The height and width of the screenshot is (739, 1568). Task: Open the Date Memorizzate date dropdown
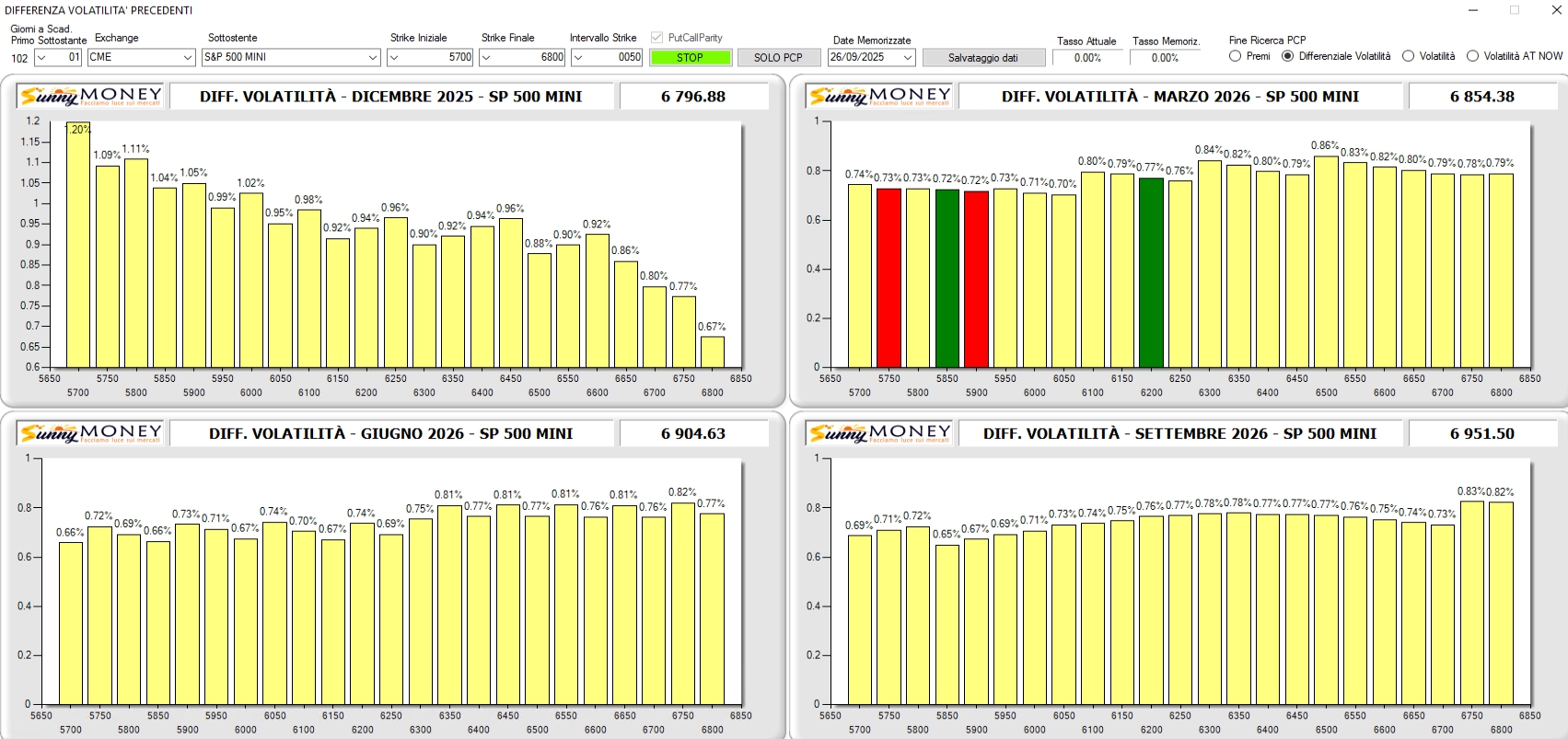click(x=907, y=57)
